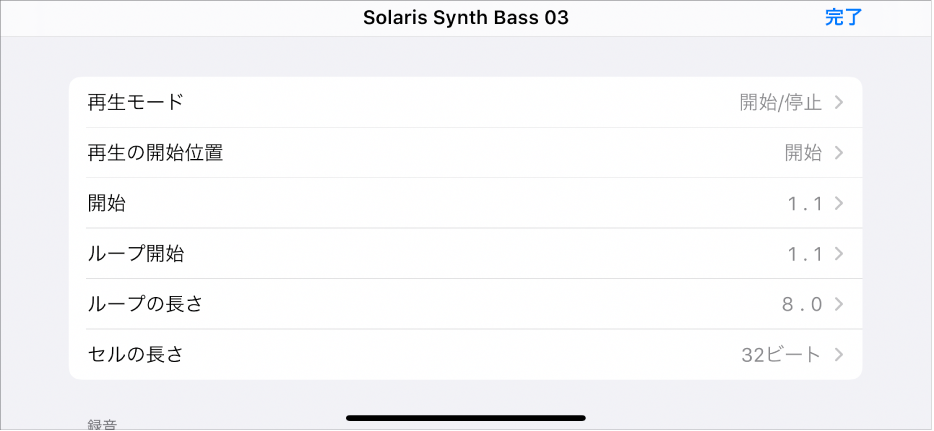Click the 1 . 1 value for ループ開始
Image resolution: width=934 pixels, height=431 pixels.
pos(804,254)
